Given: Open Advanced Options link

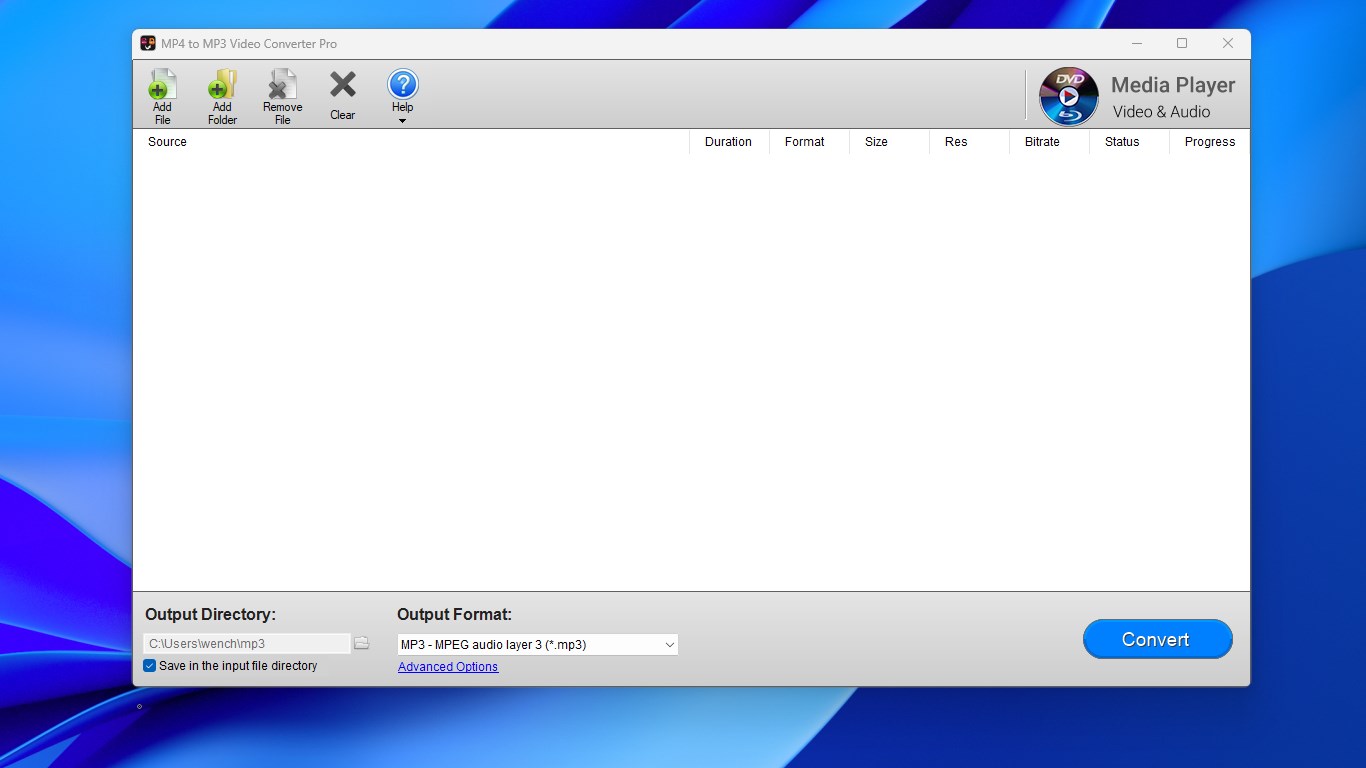Looking at the screenshot, I should coord(448,667).
